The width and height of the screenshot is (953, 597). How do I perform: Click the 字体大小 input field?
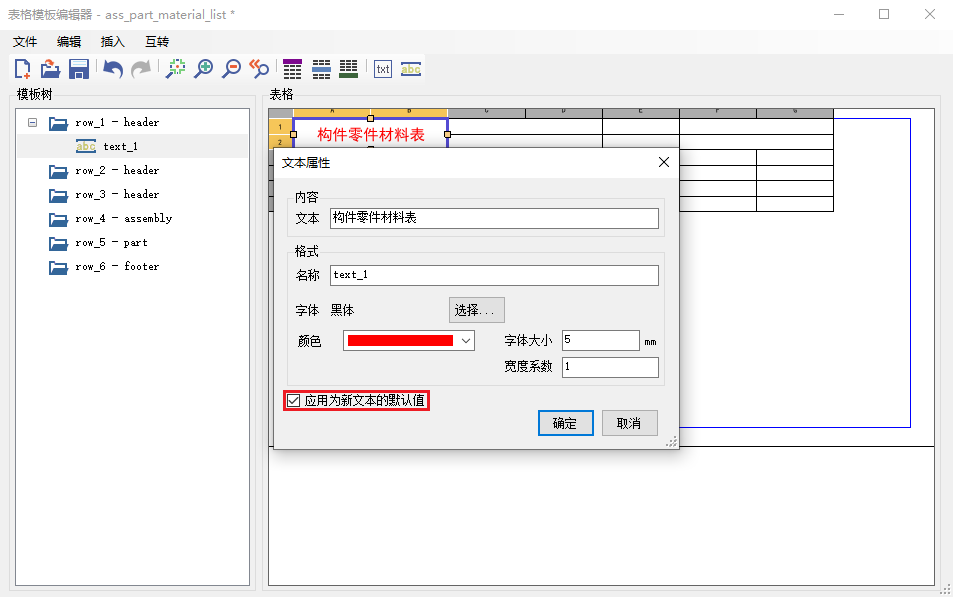[600, 341]
